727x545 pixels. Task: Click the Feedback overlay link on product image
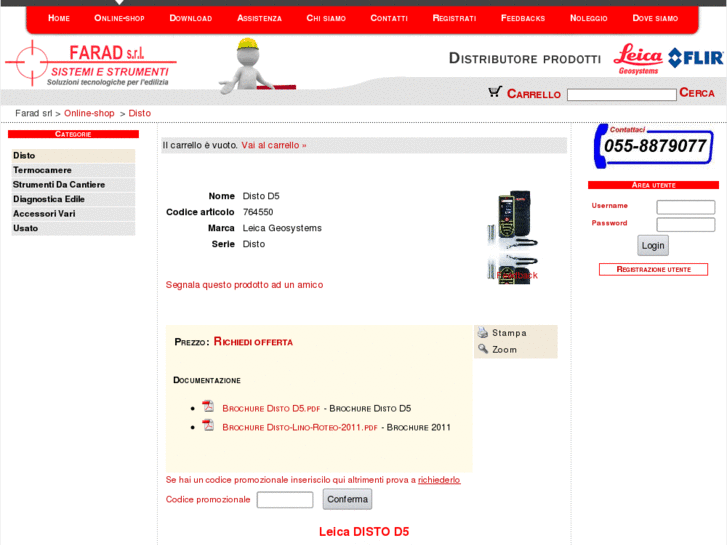(x=517, y=276)
